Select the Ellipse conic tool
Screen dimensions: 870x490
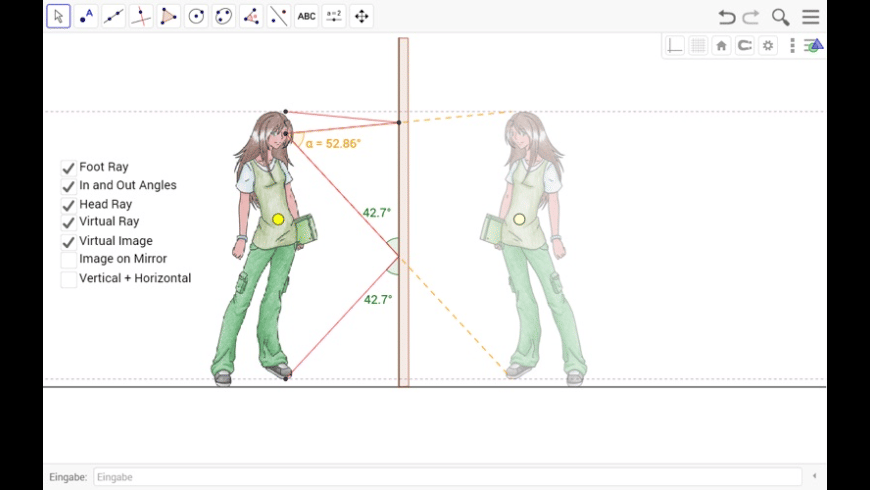pos(224,16)
